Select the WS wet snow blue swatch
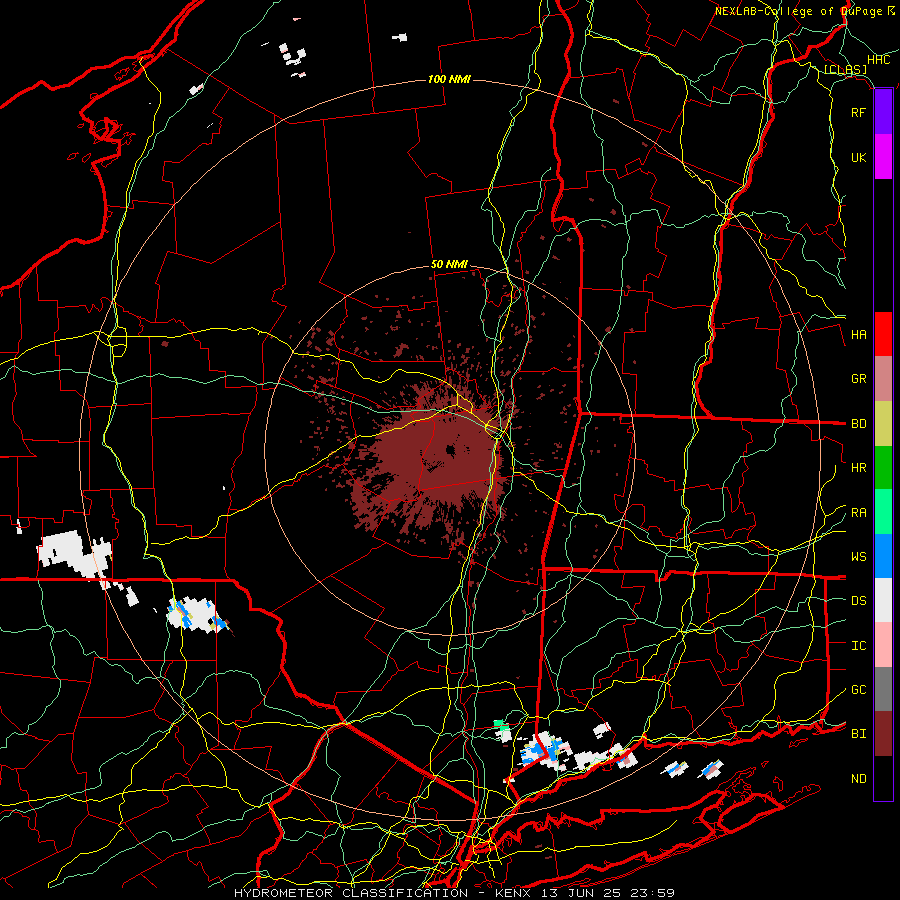 tap(883, 556)
